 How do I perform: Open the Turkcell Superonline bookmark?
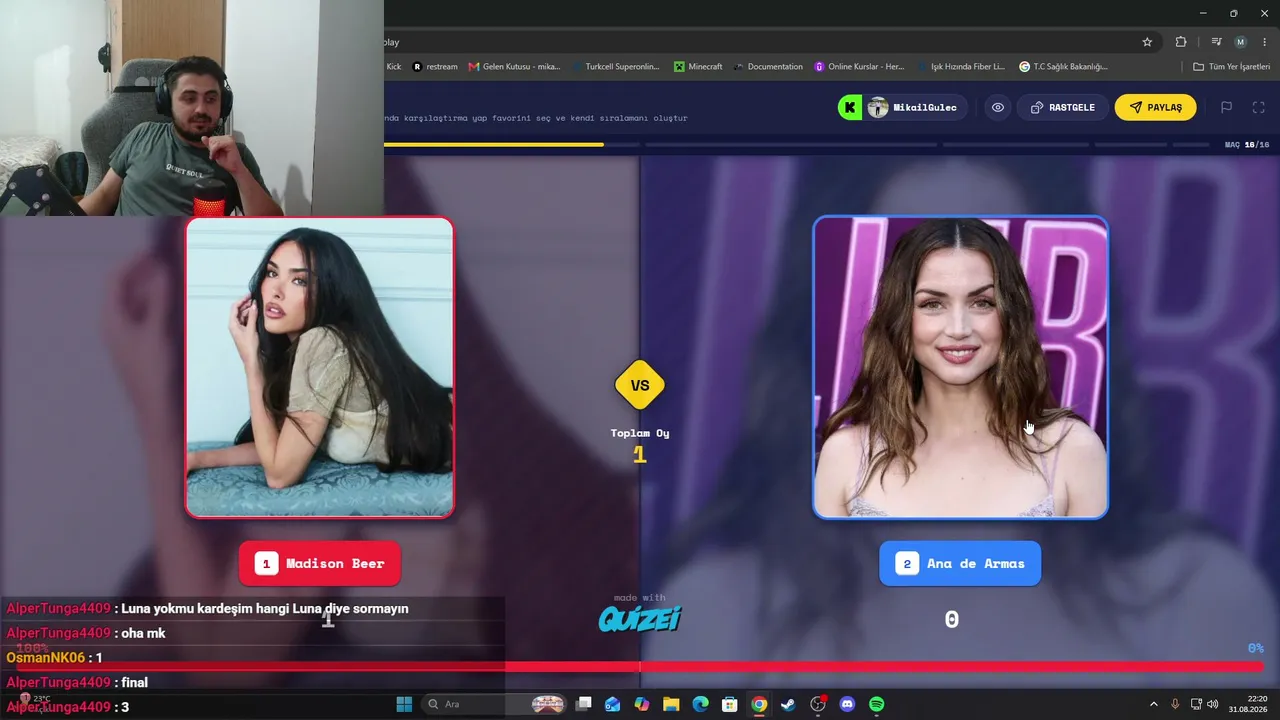coord(616,67)
